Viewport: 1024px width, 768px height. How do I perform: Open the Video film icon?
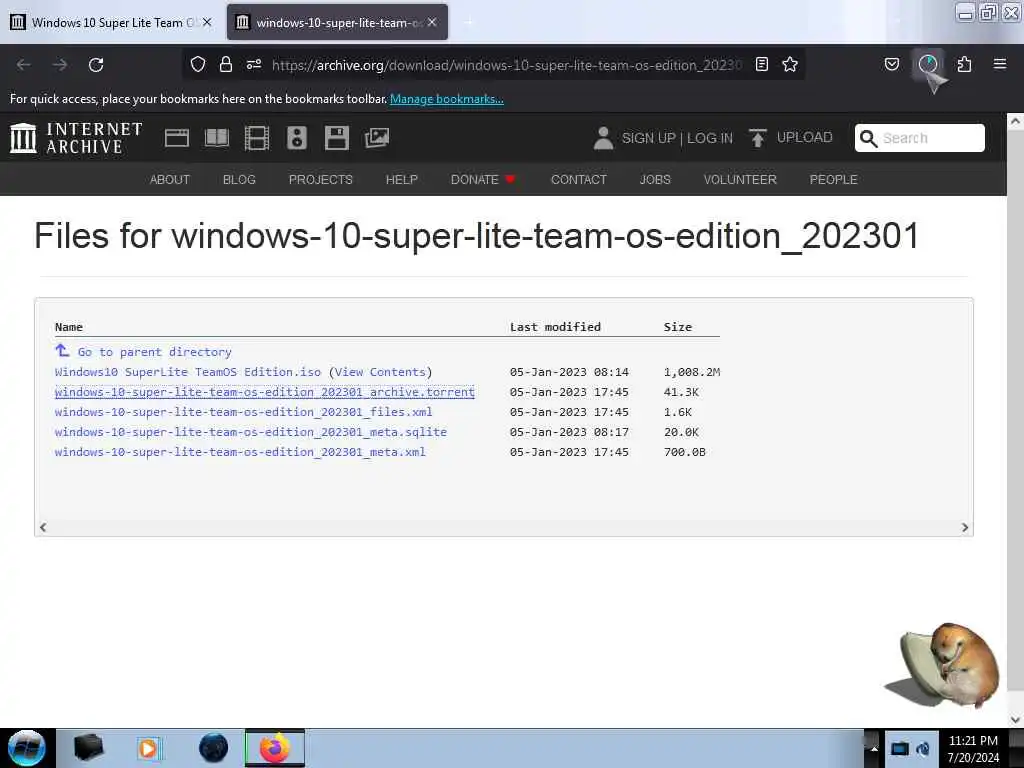click(257, 138)
